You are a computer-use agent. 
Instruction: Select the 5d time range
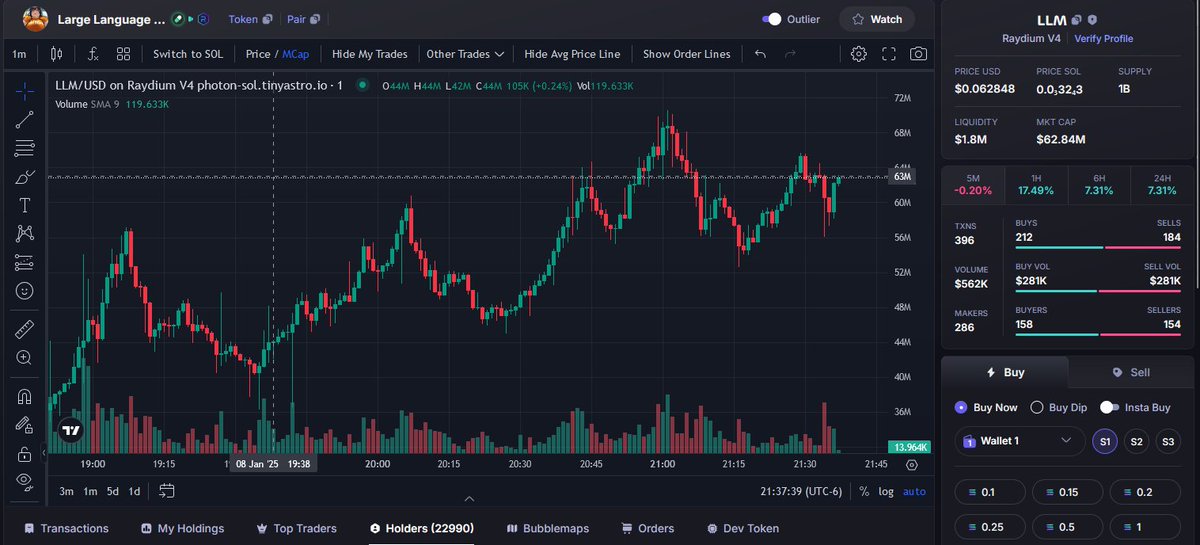(113, 491)
